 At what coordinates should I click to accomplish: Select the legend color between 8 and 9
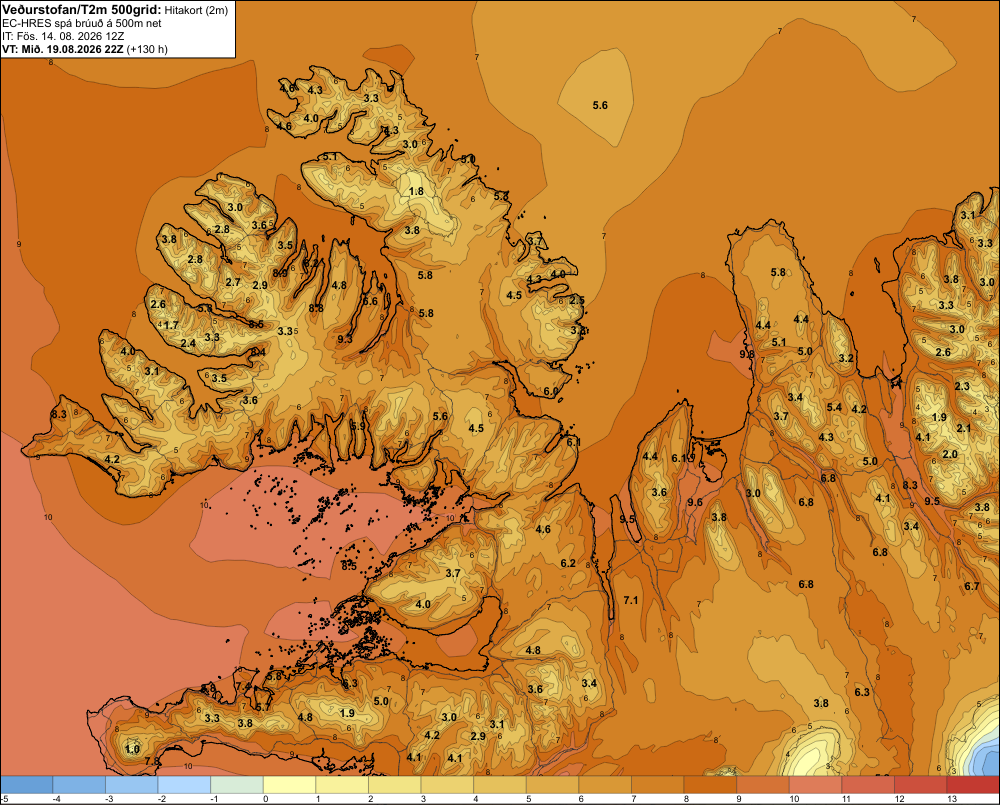coord(710,785)
